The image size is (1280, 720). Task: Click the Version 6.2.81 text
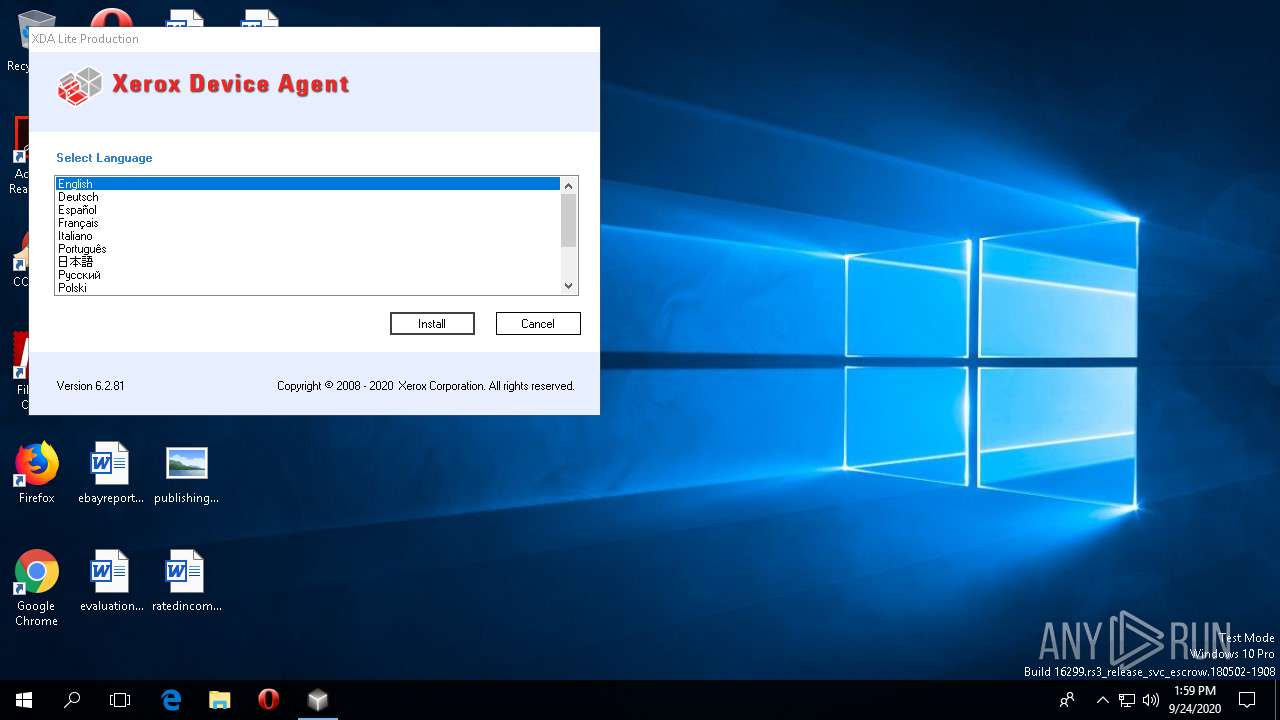pos(91,386)
